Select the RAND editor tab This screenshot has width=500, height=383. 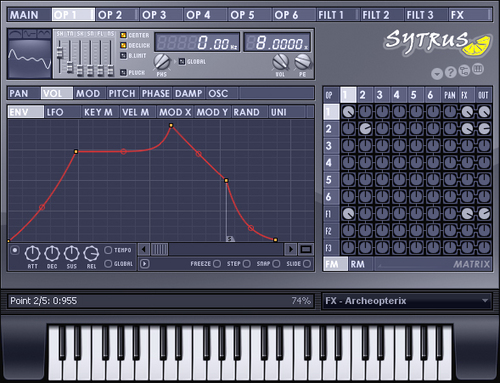tap(250, 112)
